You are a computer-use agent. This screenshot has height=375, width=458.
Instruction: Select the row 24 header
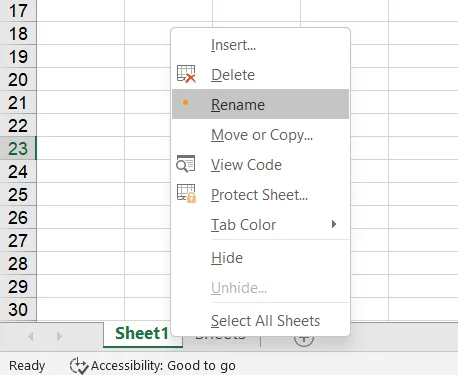pyautogui.click(x=18, y=171)
